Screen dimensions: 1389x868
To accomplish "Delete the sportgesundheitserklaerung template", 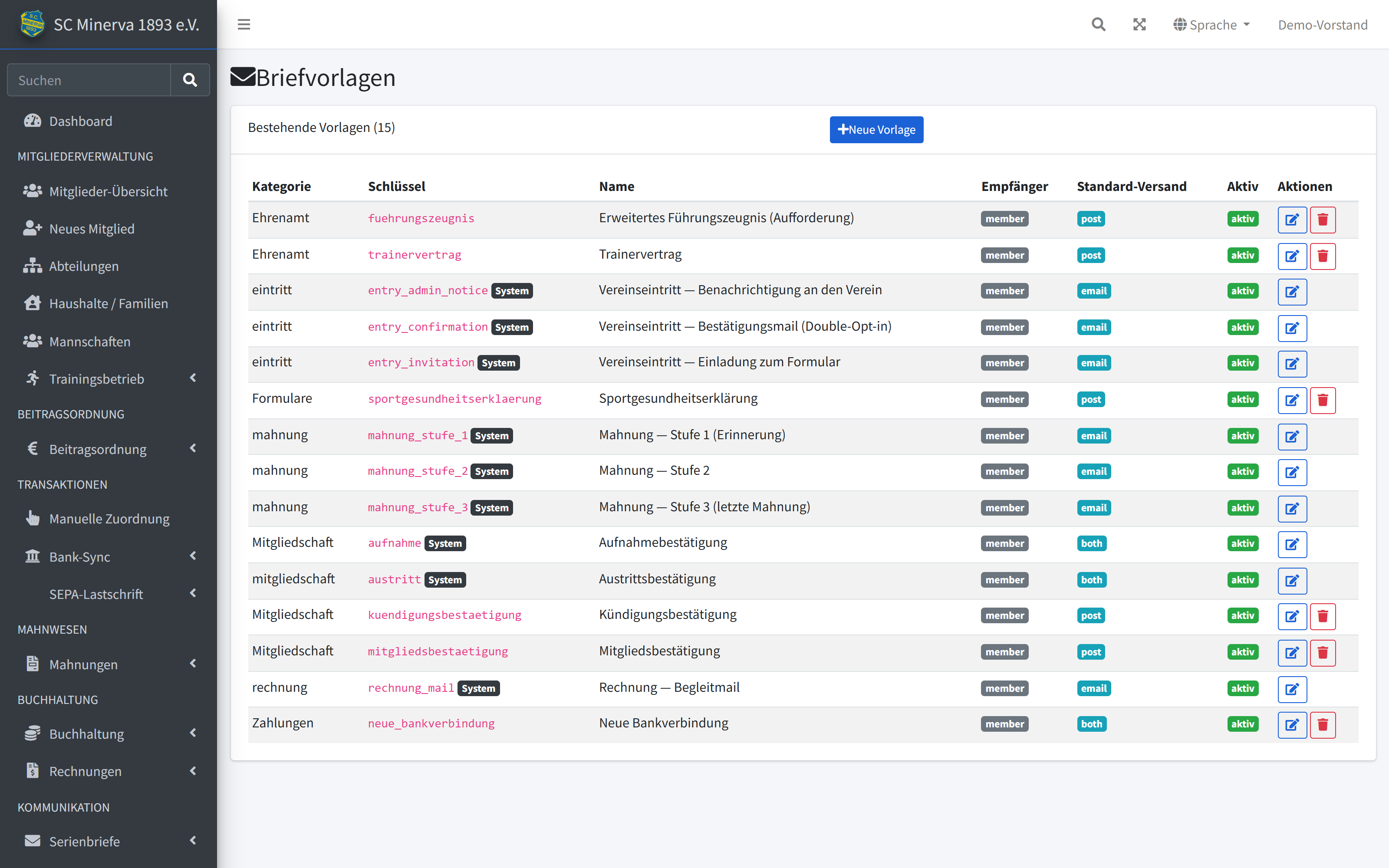I will point(1323,400).
